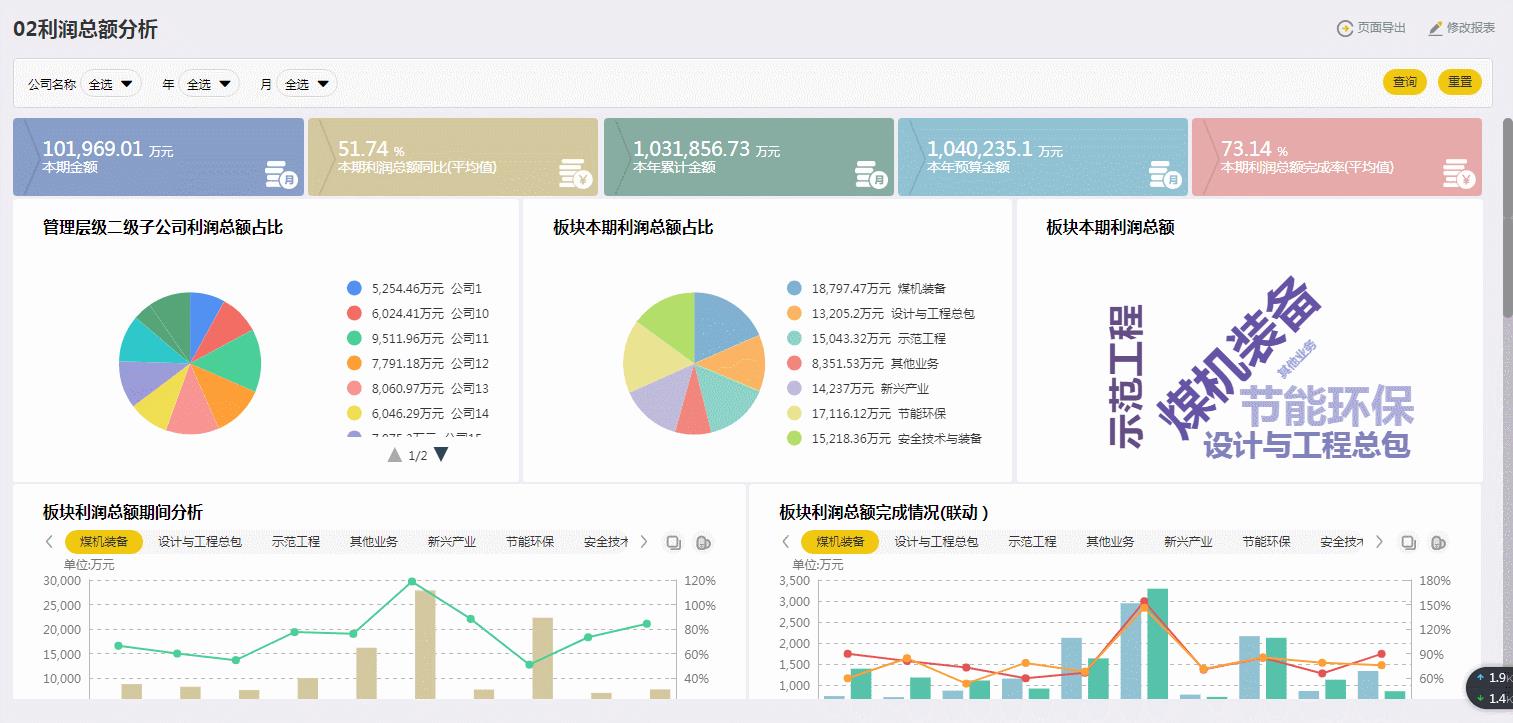
Task: Toggle 节能环保 legend entry in pie chart
Action: (866, 413)
